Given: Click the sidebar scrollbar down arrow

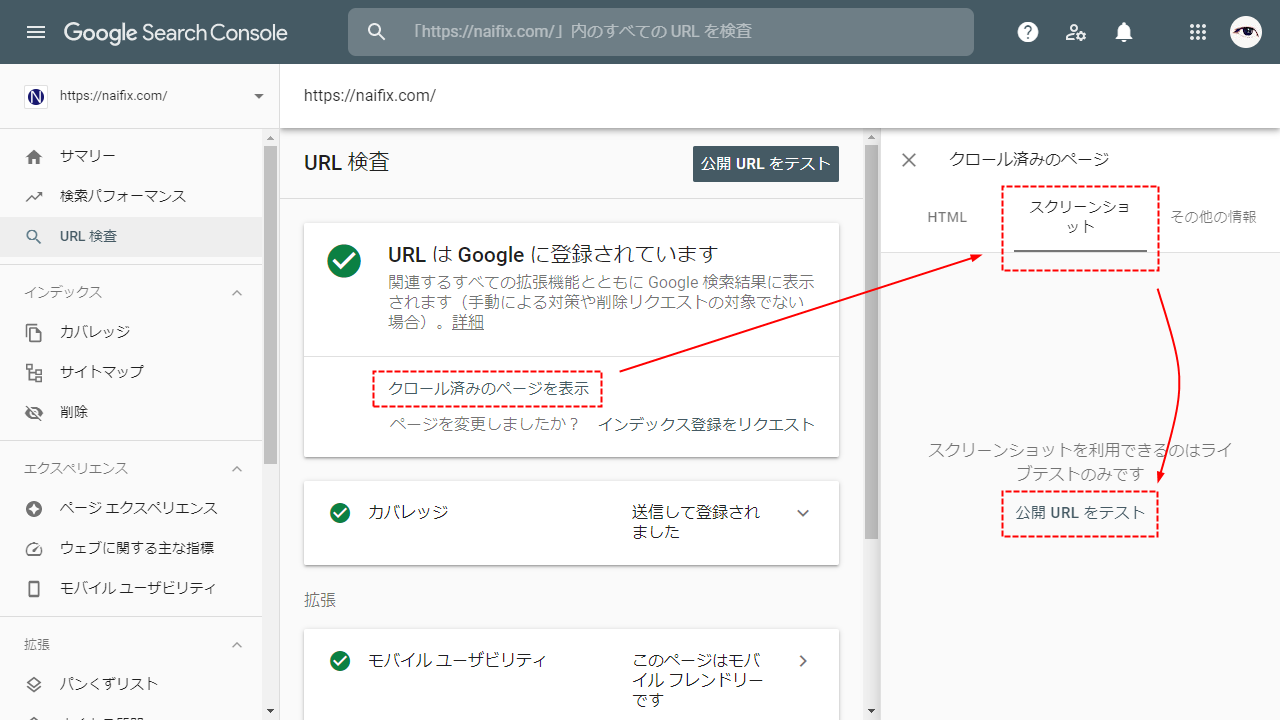Looking at the screenshot, I should (270, 711).
